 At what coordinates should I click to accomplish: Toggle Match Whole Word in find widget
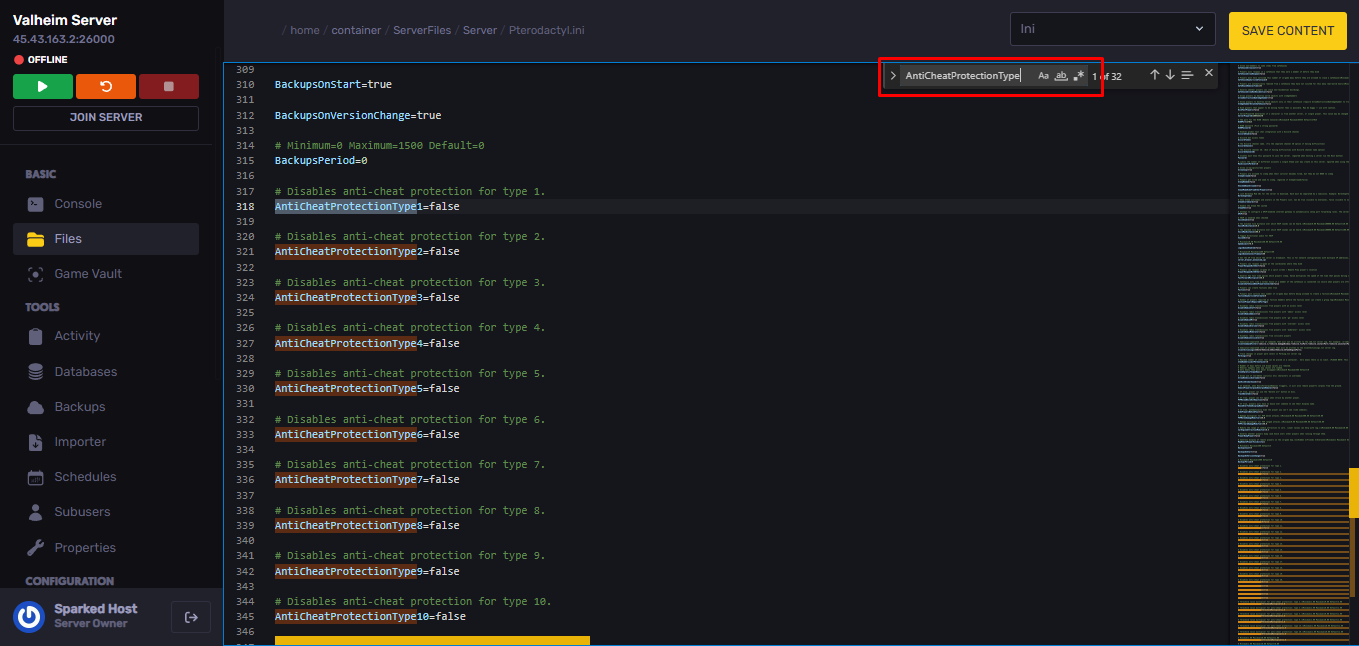click(1061, 76)
